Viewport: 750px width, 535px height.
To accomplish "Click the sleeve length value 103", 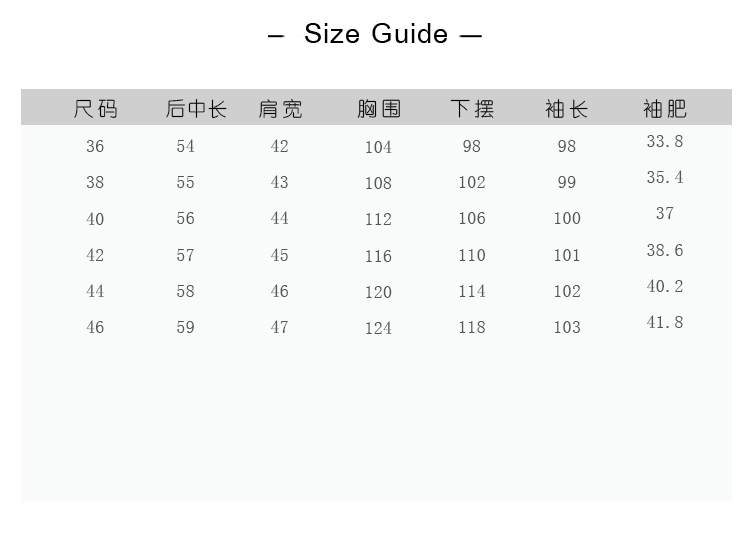I will click(x=567, y=327).
